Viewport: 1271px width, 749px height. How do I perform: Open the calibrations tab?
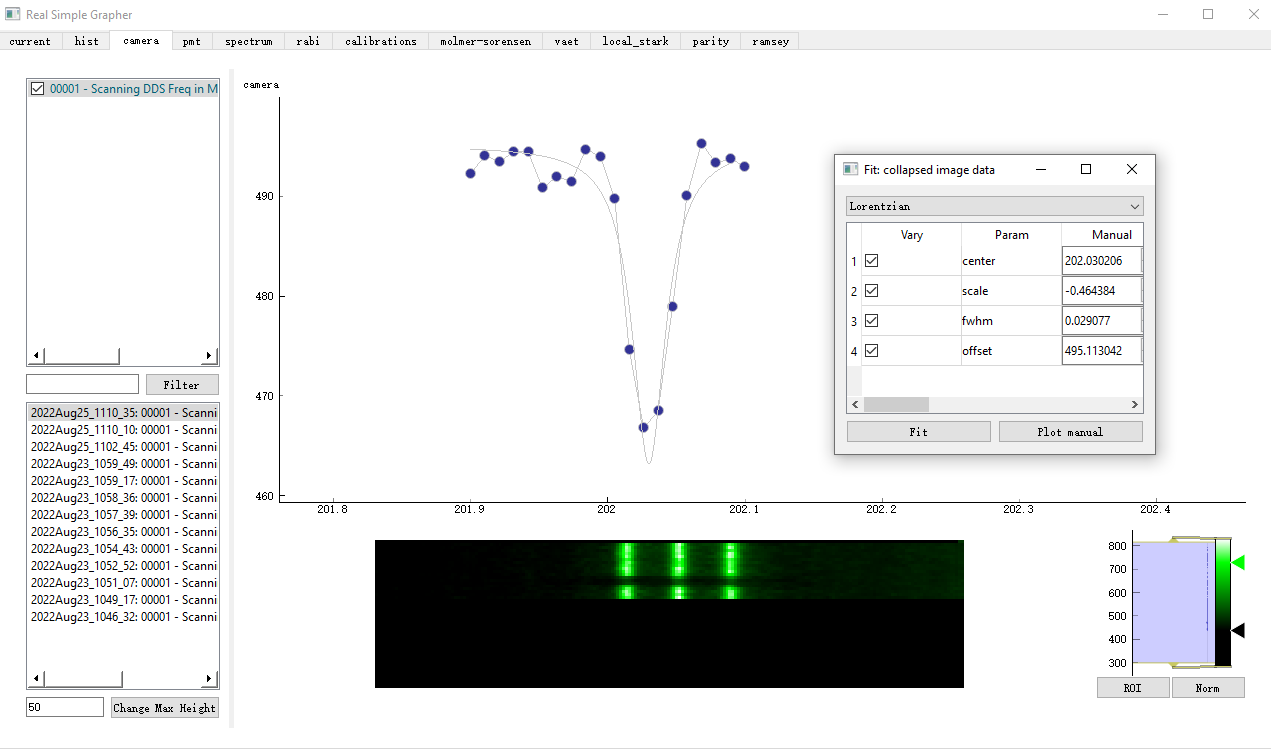(x=380, y=41)
